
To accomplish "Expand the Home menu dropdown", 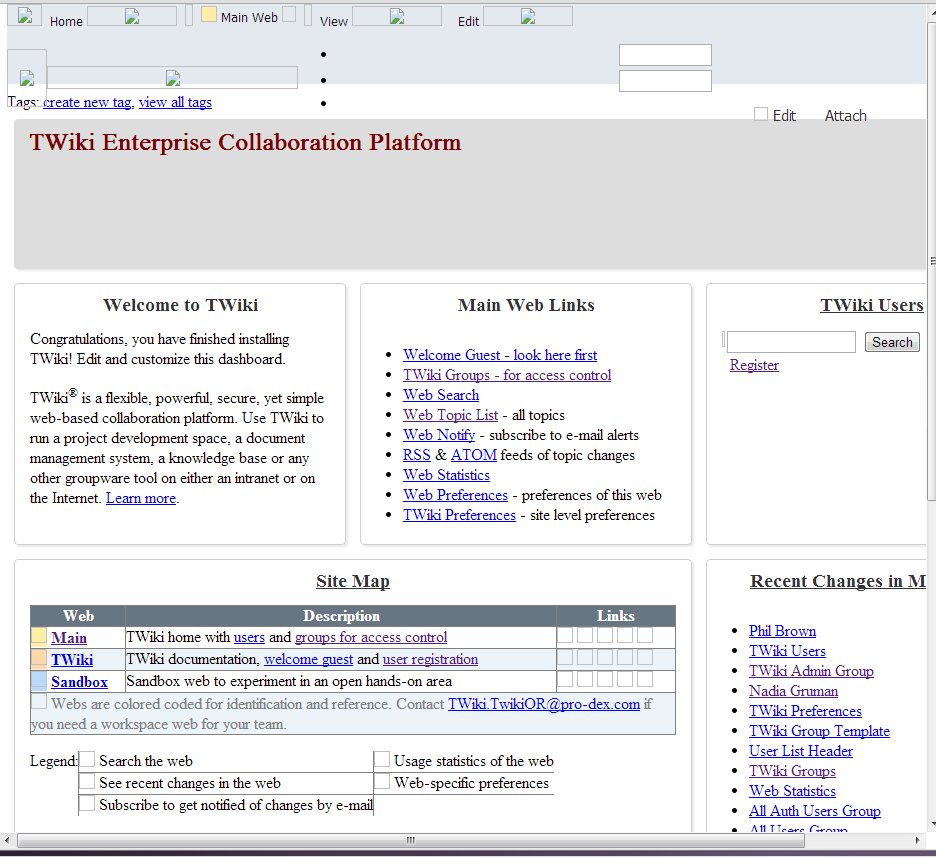I will coord(131,17).
